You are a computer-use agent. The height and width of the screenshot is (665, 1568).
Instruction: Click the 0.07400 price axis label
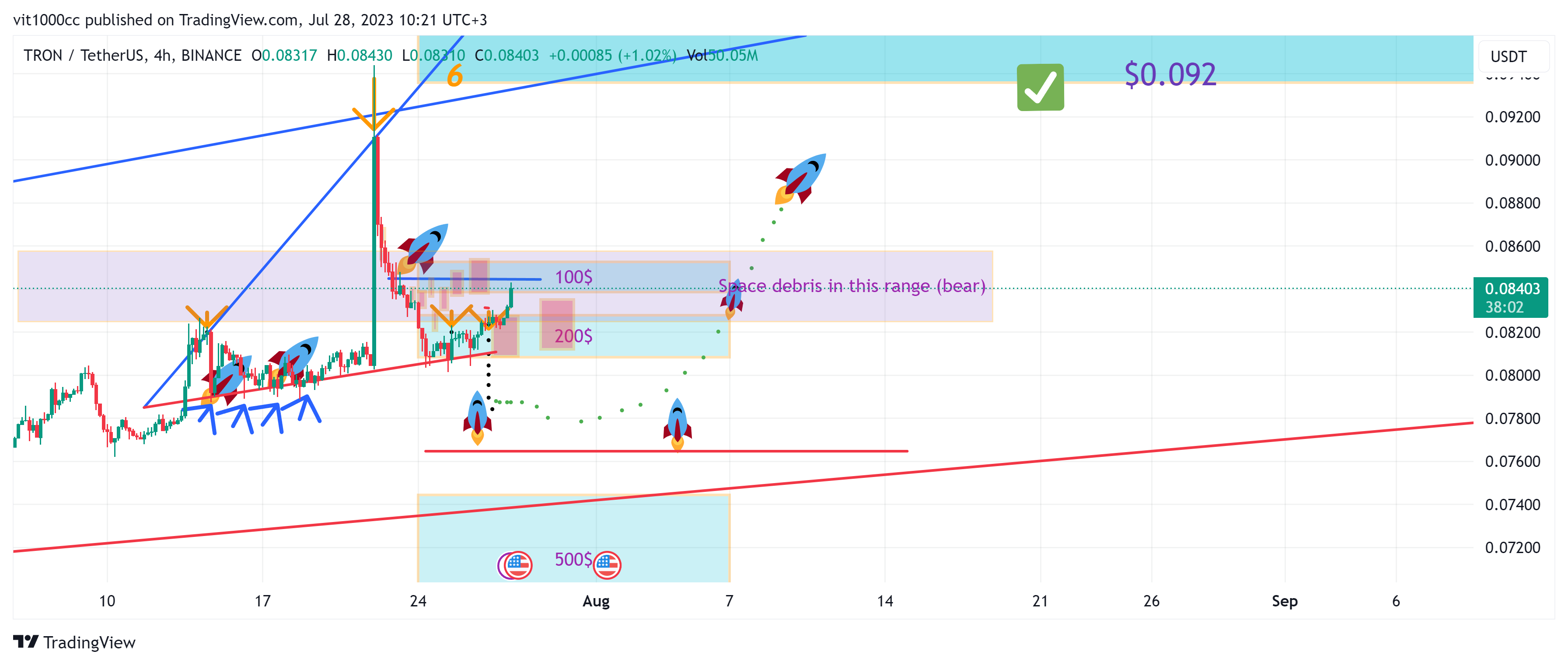point(1512,505)
